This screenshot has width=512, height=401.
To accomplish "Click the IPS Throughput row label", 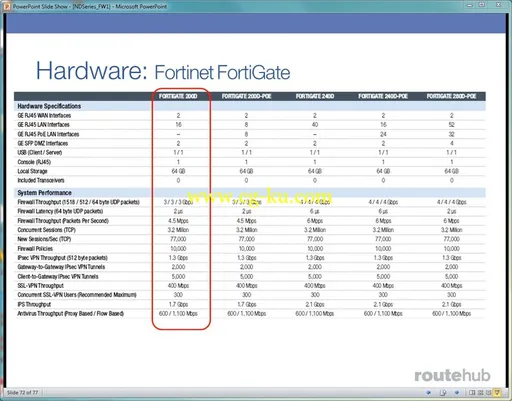I will pos(34,304).
